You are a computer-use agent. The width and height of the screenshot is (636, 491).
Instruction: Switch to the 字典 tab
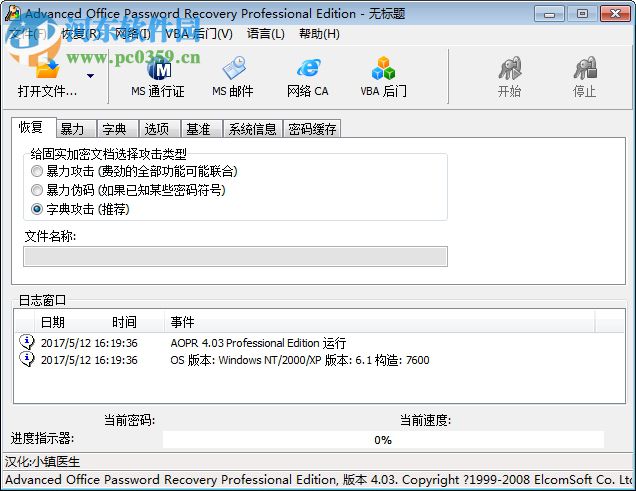pyautogui.click(x=118, y=129)
